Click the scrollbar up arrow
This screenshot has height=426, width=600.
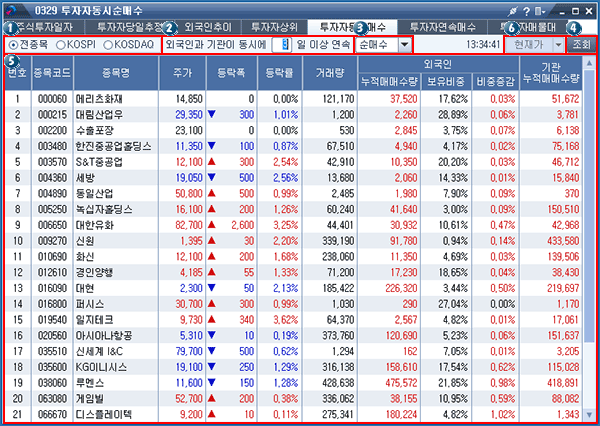click(x=590, y=61)
